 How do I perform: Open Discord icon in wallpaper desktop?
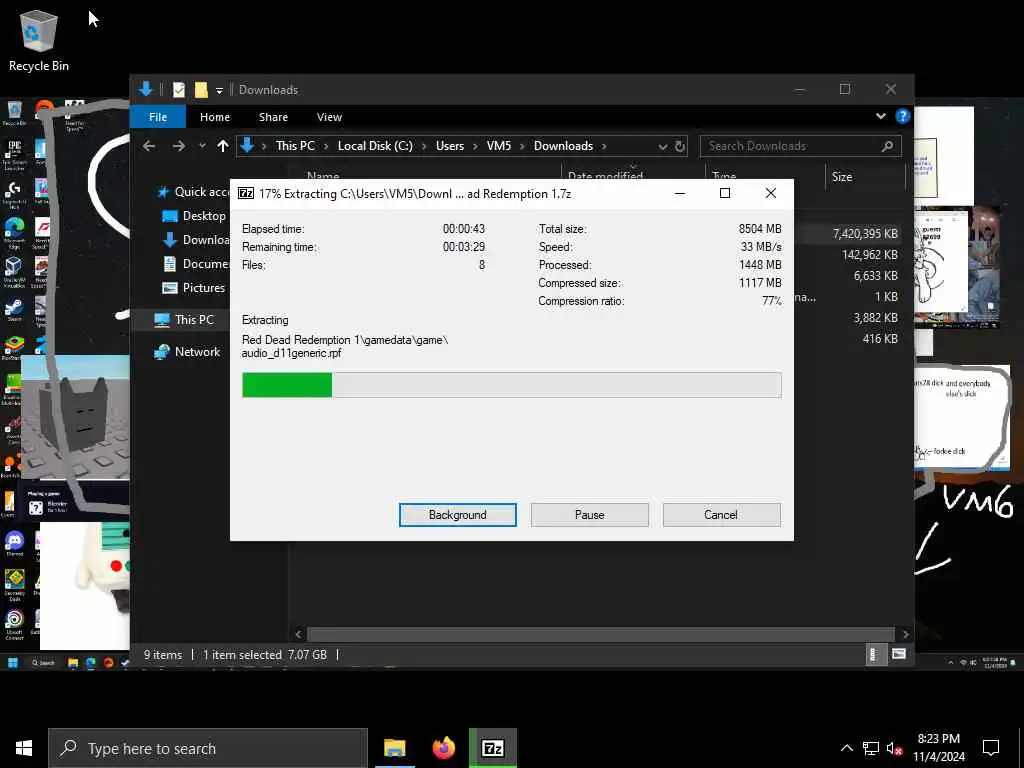14,541
